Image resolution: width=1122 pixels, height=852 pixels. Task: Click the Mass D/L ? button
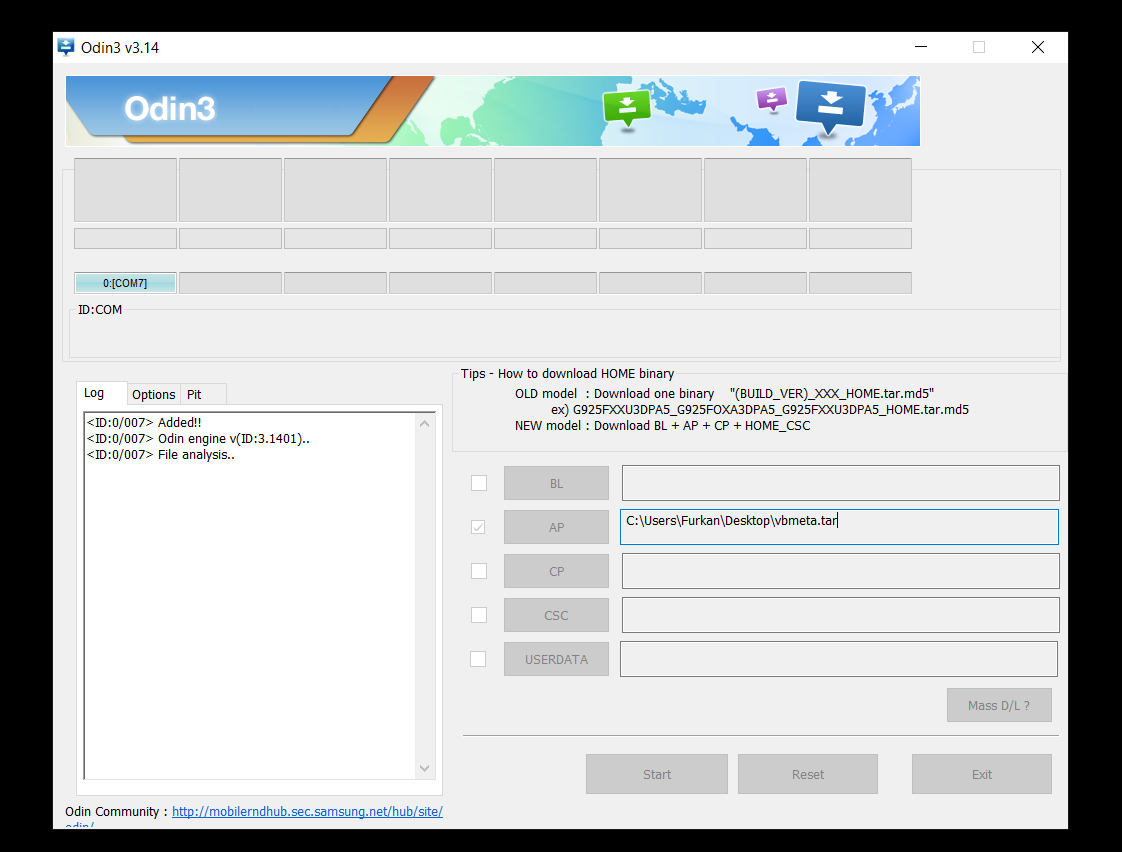[x=999, y=705]
